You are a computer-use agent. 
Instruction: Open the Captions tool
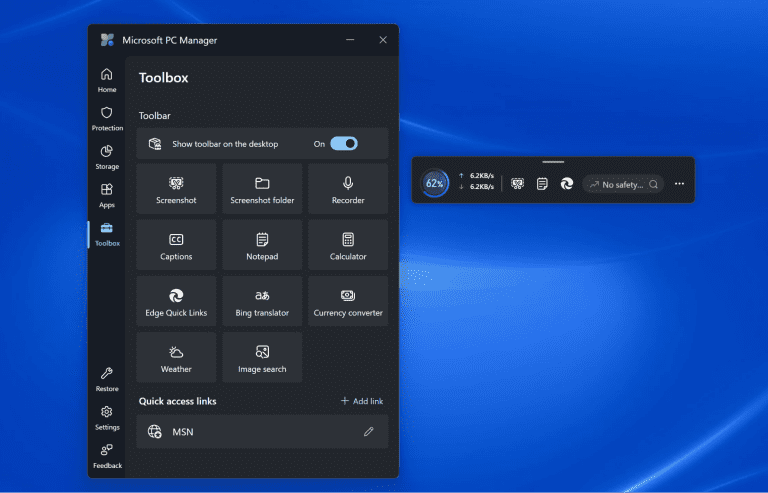[176, 245]
